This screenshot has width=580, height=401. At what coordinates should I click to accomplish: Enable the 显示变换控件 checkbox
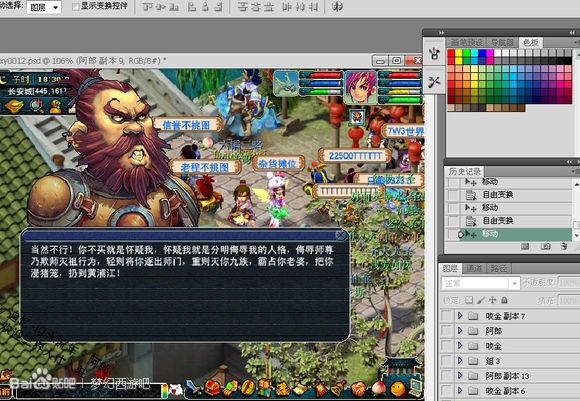coord(75,7)
